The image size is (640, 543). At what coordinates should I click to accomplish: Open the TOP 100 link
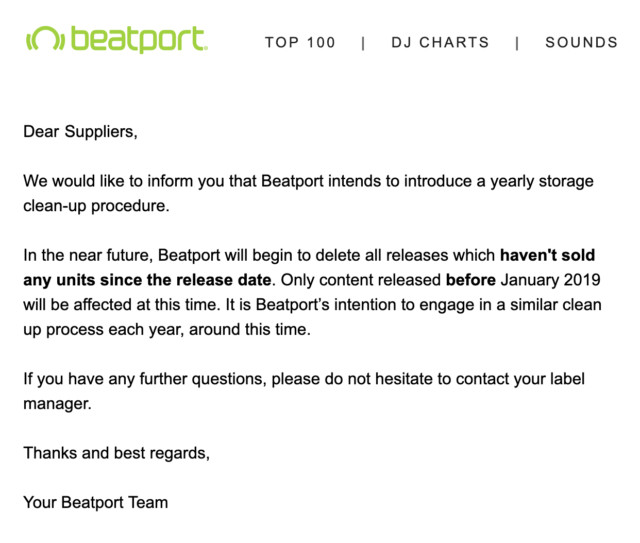300,43
